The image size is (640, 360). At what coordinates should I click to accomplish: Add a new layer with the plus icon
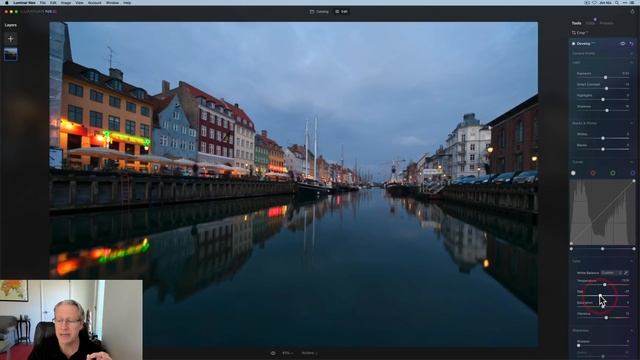pos(11,39)
